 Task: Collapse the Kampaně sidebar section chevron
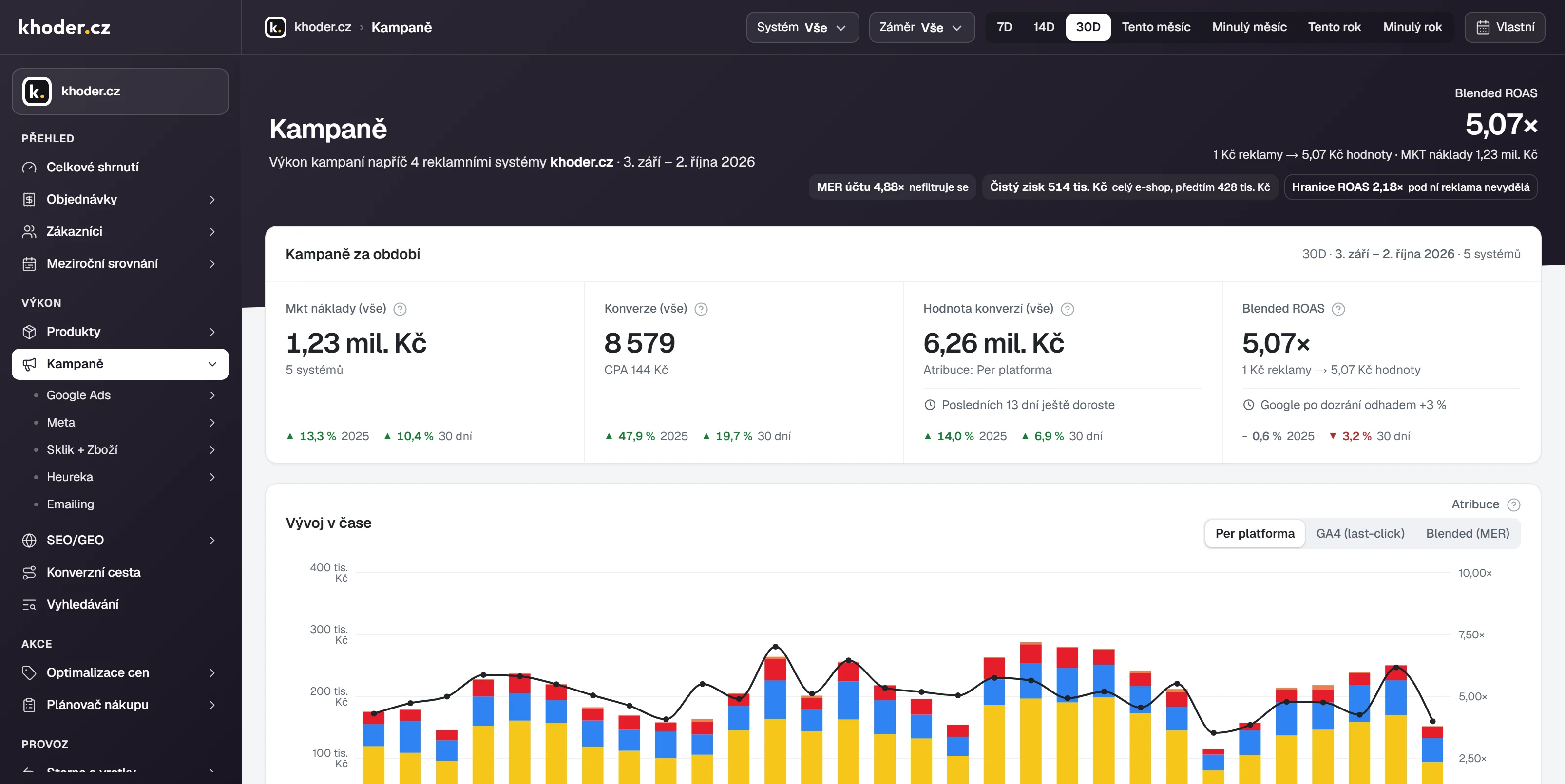[x=212, y=364]
